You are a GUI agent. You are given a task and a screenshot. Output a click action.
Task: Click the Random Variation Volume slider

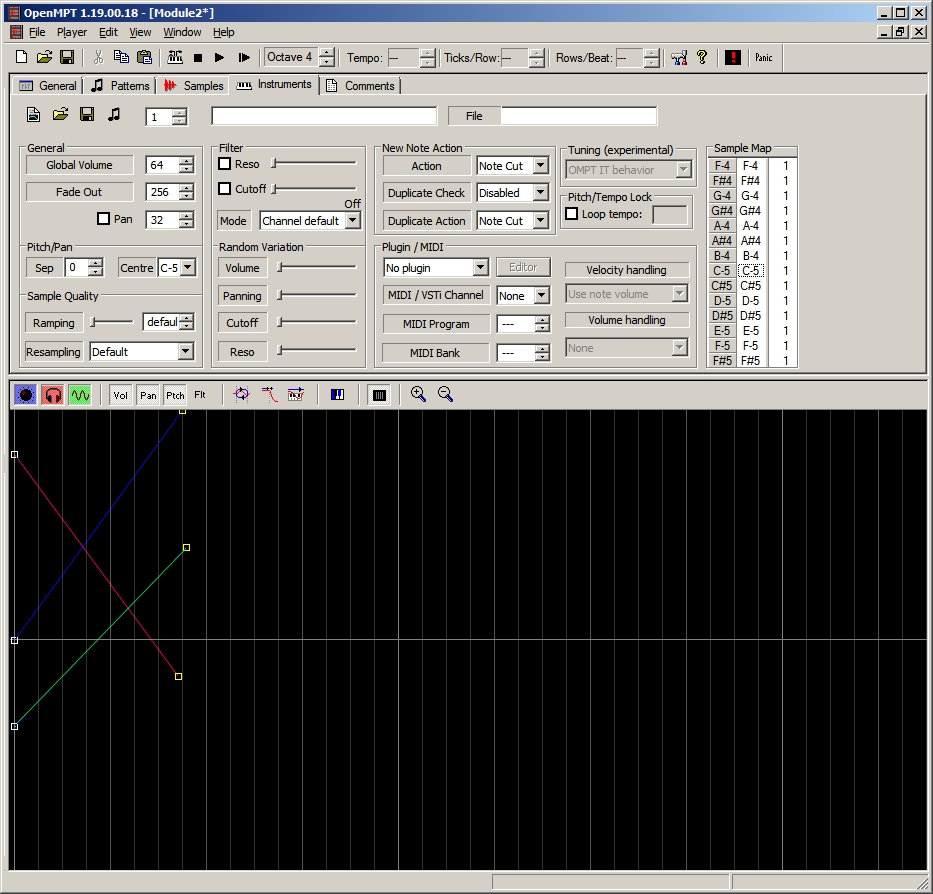pos(316,268)
